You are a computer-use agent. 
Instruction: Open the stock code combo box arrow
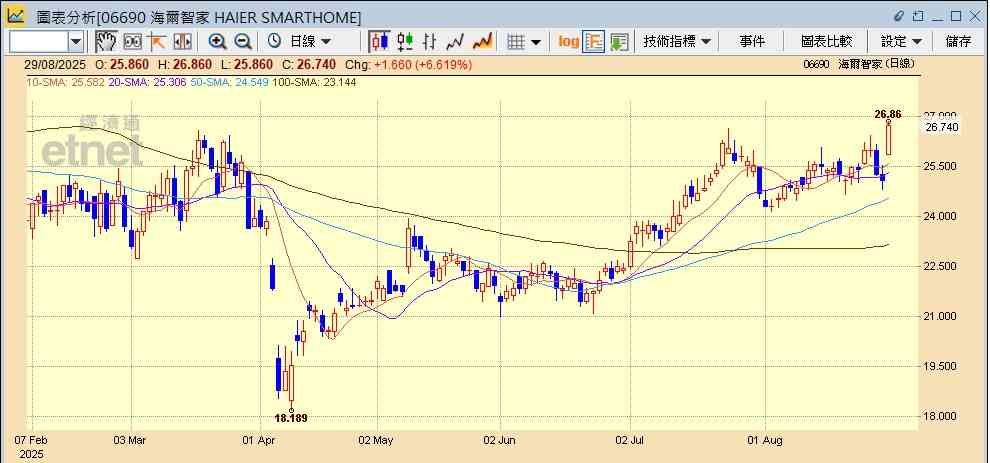pyautogui.click(x=76, y=42)
